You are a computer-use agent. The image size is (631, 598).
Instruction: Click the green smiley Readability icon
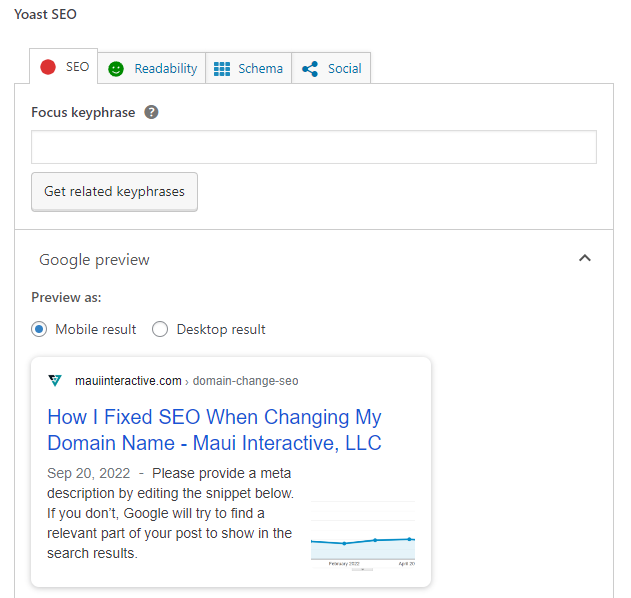[x=116, y=69]
